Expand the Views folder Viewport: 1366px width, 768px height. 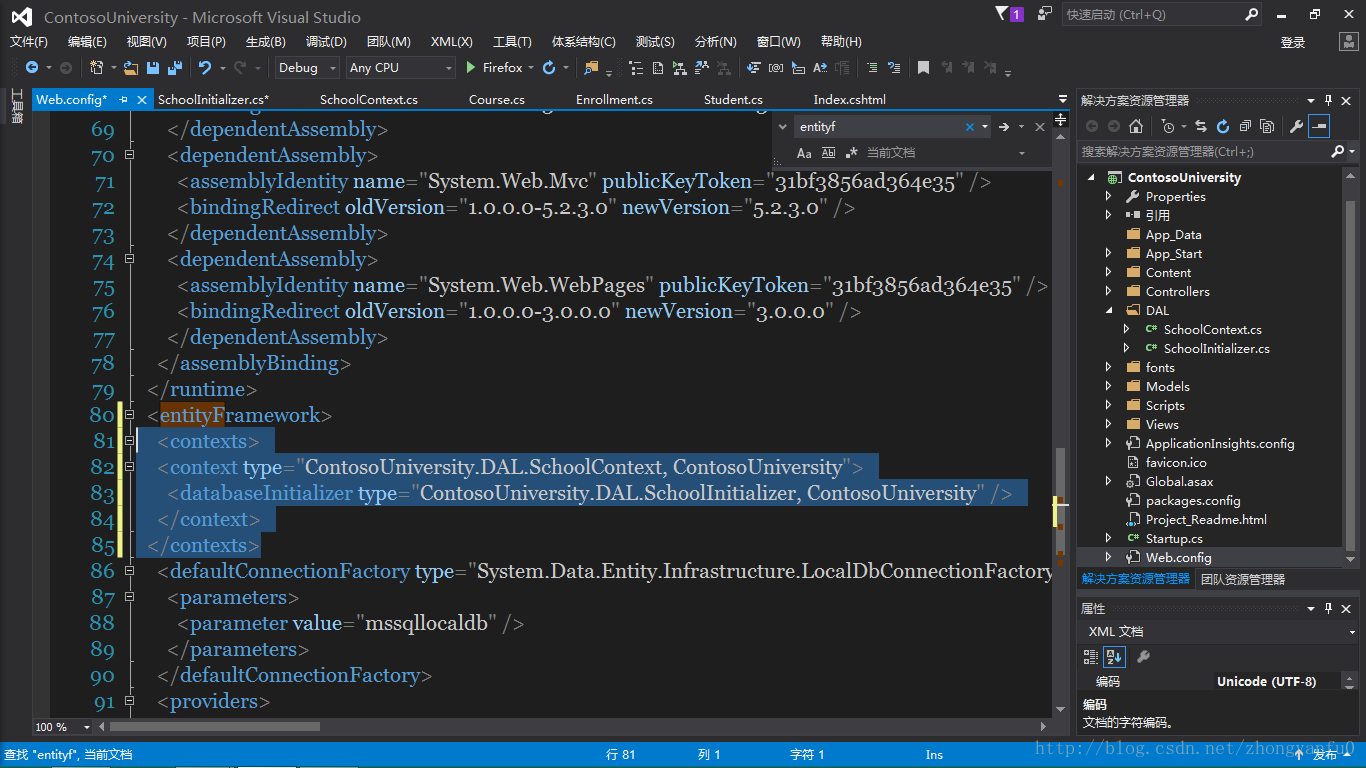click(x=1108, y=425)
